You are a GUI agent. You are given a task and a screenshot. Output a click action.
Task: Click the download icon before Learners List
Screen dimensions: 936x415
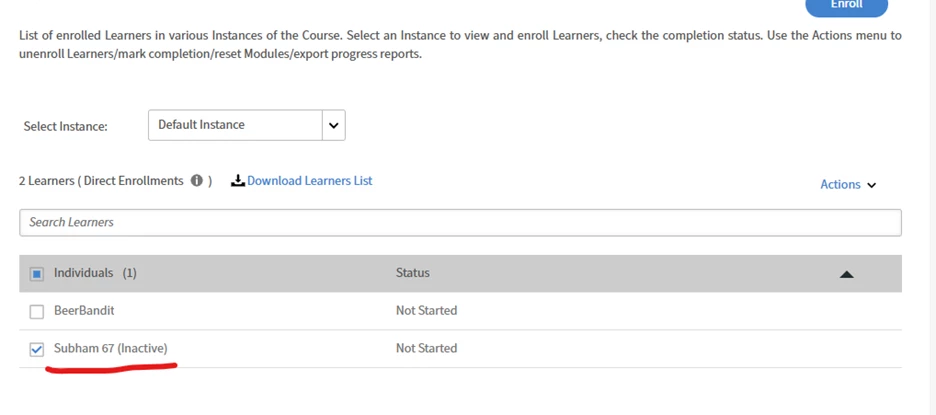point(238,181)
